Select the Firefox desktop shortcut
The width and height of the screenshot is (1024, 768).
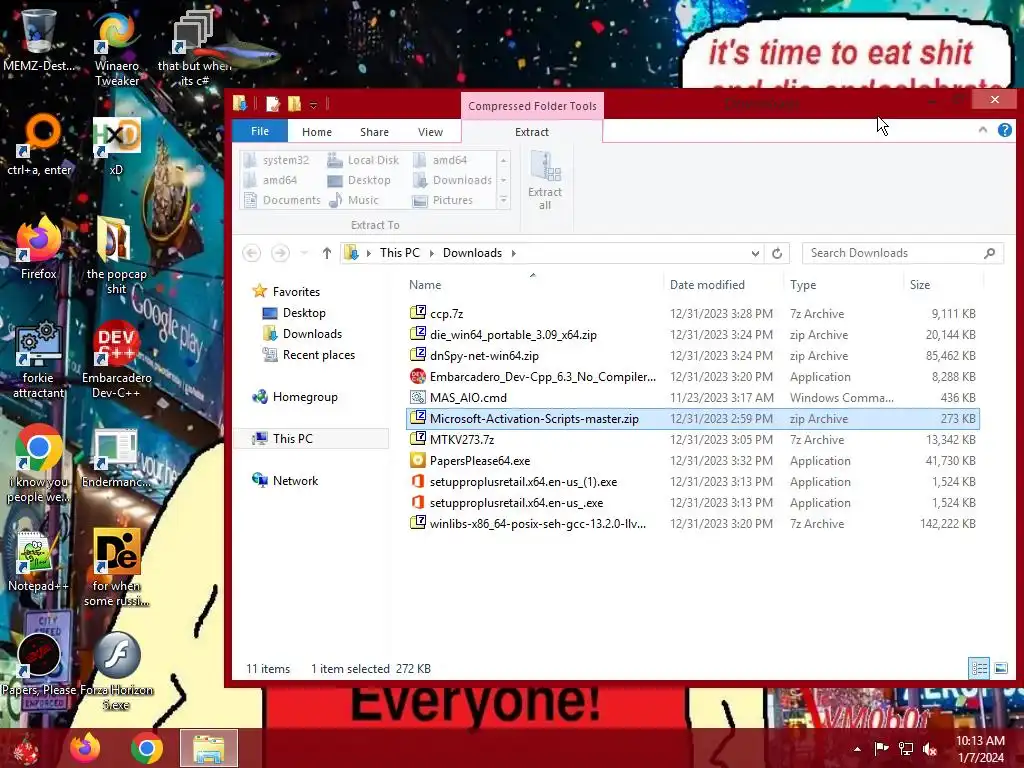(x=39, y=248)
